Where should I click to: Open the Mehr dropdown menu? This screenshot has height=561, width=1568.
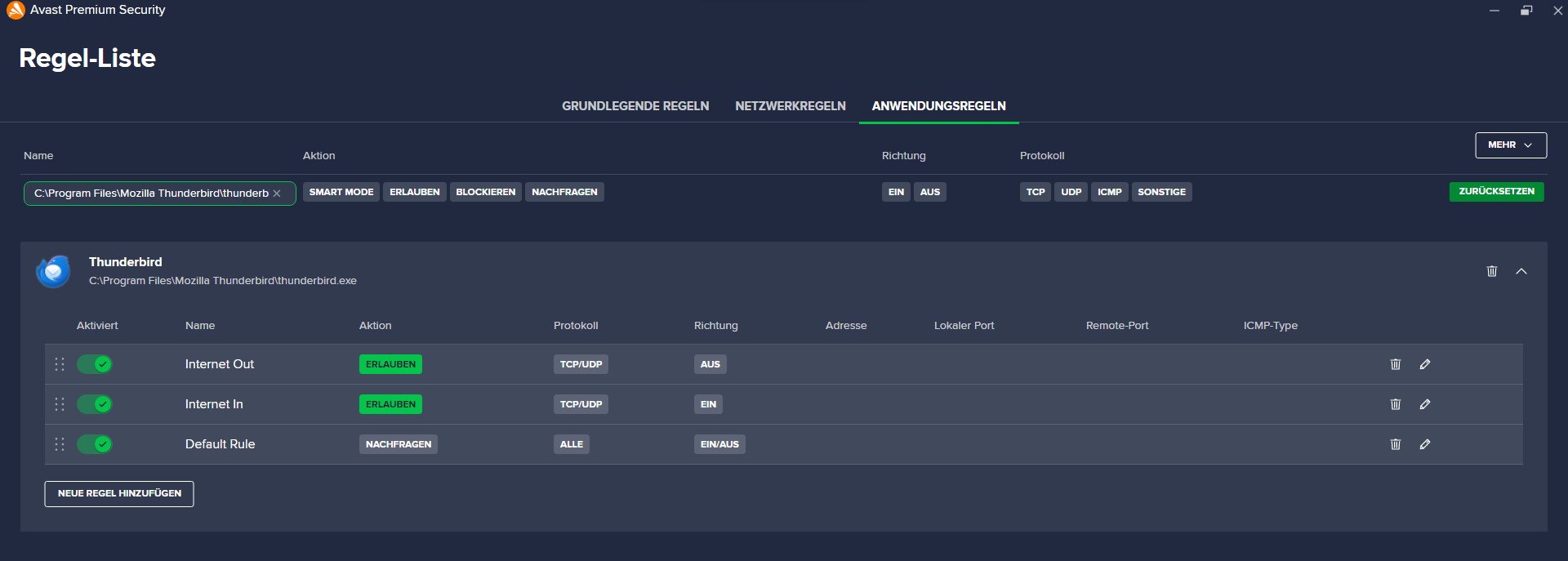coord(1511,145)
